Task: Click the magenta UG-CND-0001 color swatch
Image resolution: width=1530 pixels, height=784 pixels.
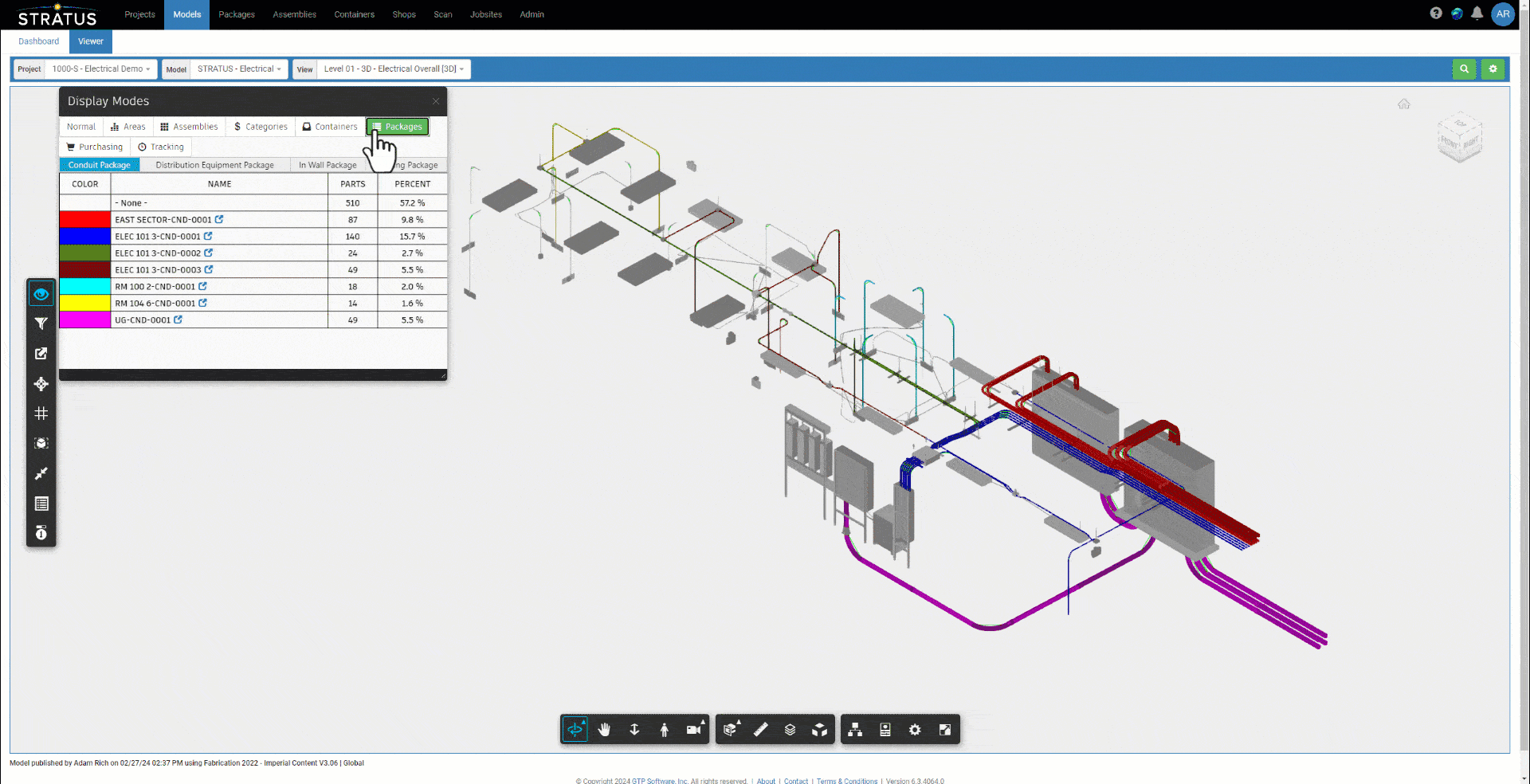Action: [84, 320]
